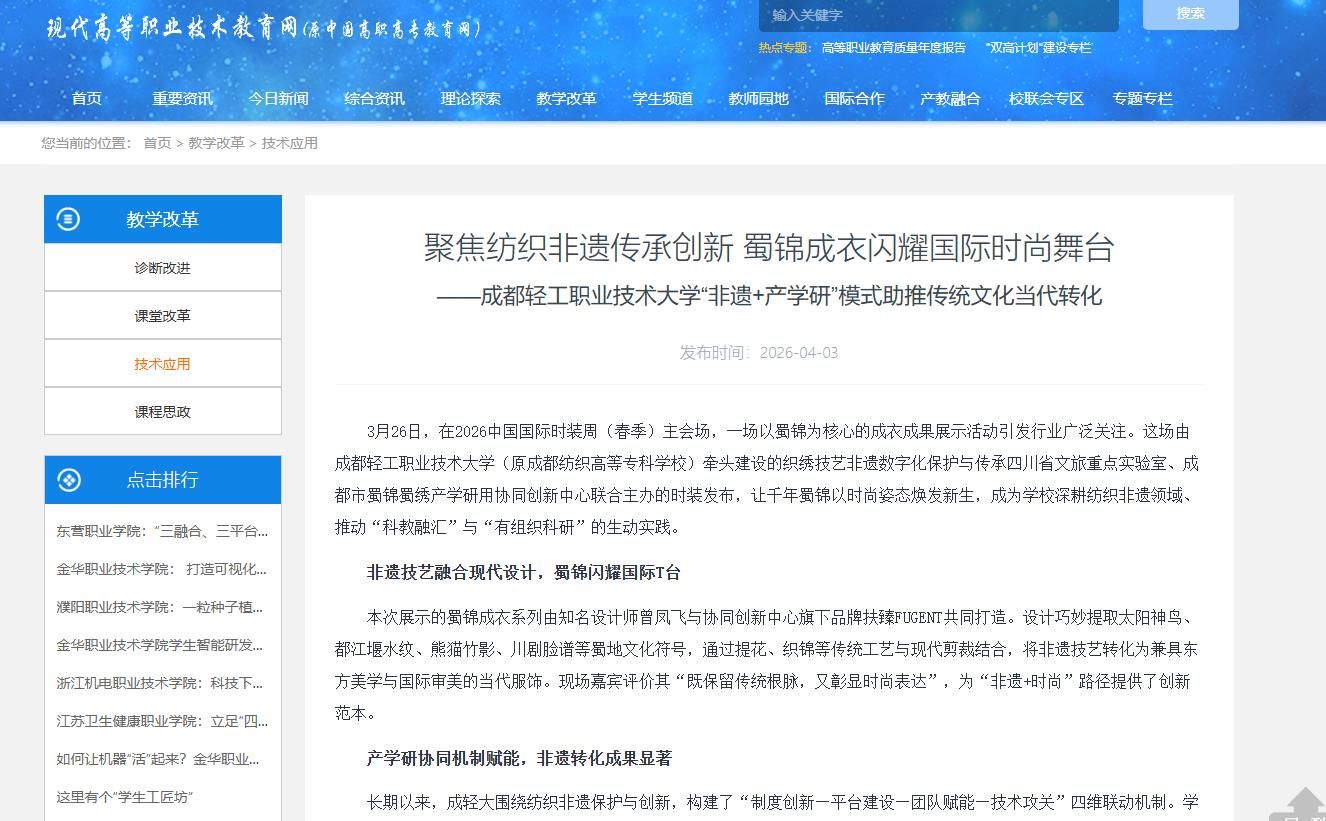Focus the keyword search input field
Screen dimensions: 1326x821
tap(938, 15)
